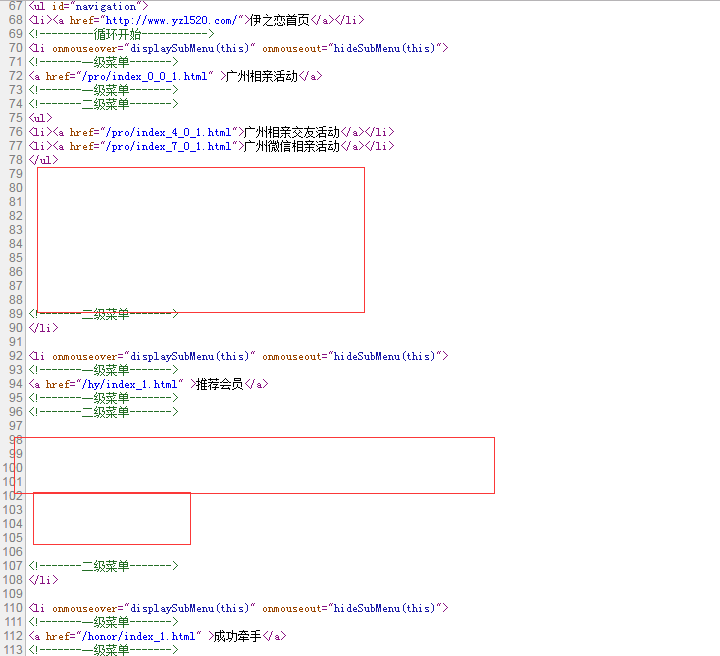Click the ul id="navigation" tag on line 67
Viewport: 720px width, 656px height.
(x=88, y=6)
